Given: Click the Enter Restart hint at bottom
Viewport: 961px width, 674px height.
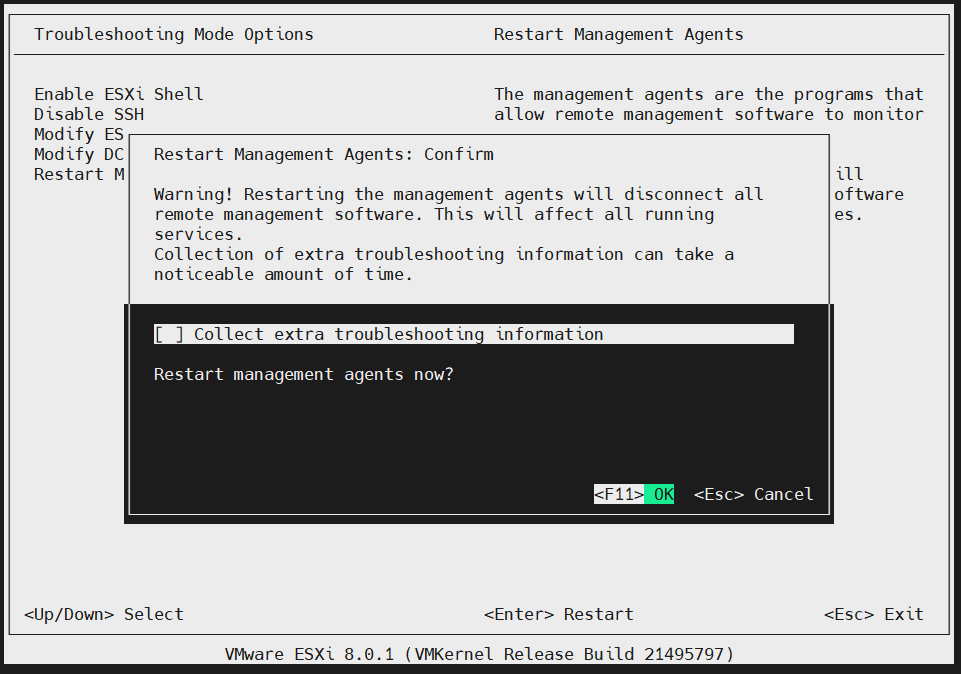Looking at the screenshot, I should click(558, 614).
